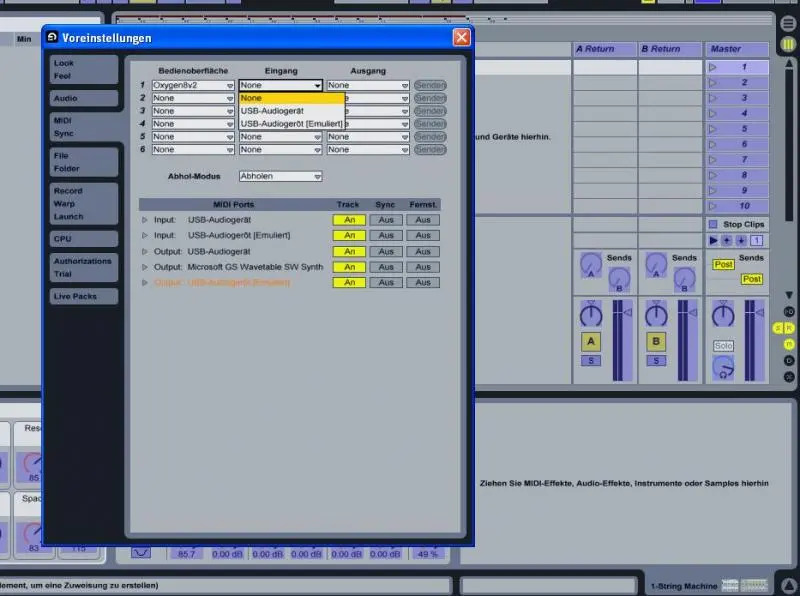Choose USB-Audiogerät [Emuliert] from Eingang list
This screenshot has width=800, height=596.
(x=279, y=123)
